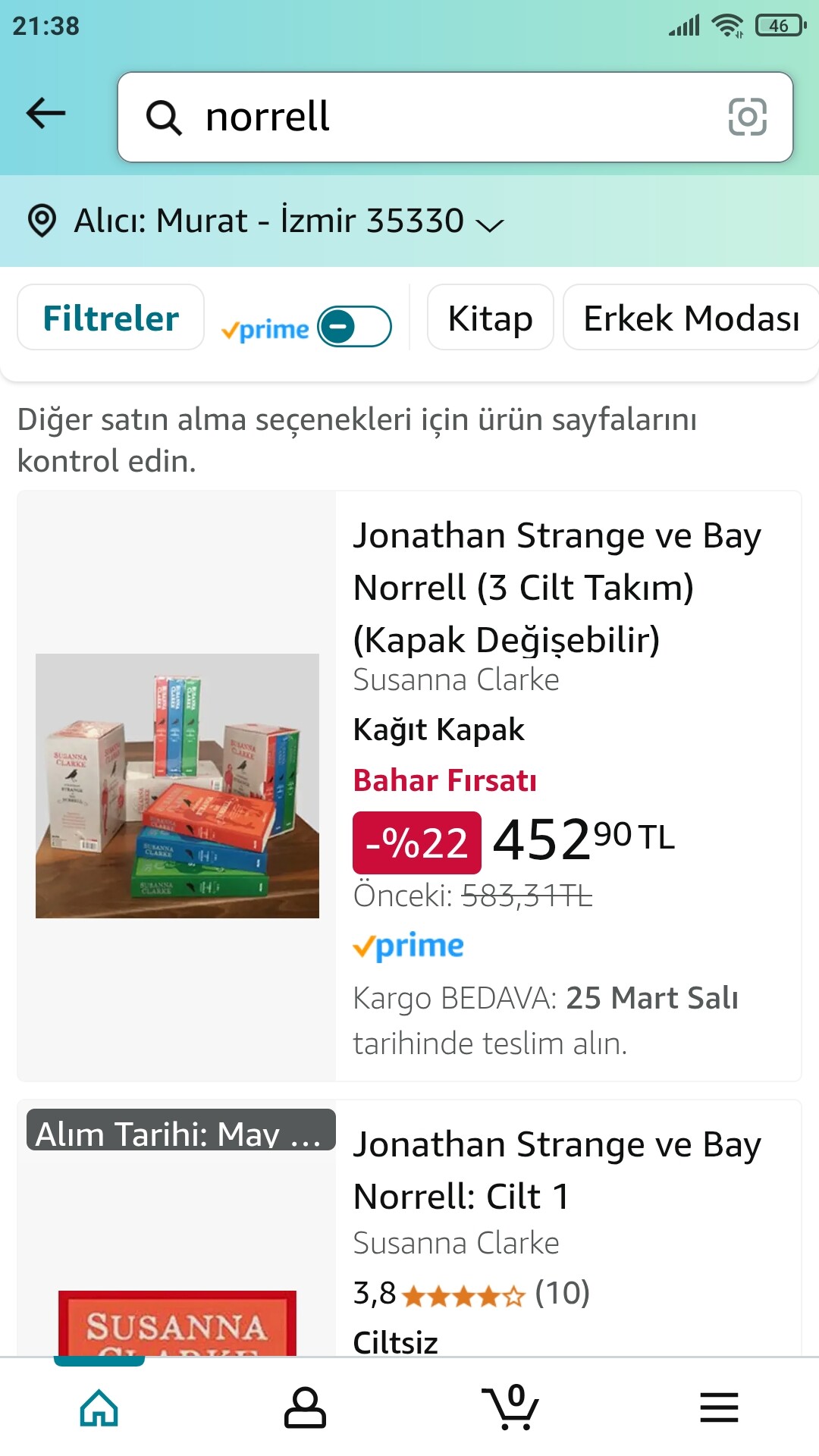The width and height of the screenshot is (819, 1456).
Task: Tap the search field containing norrell
Action: click(x=455, y=117)
